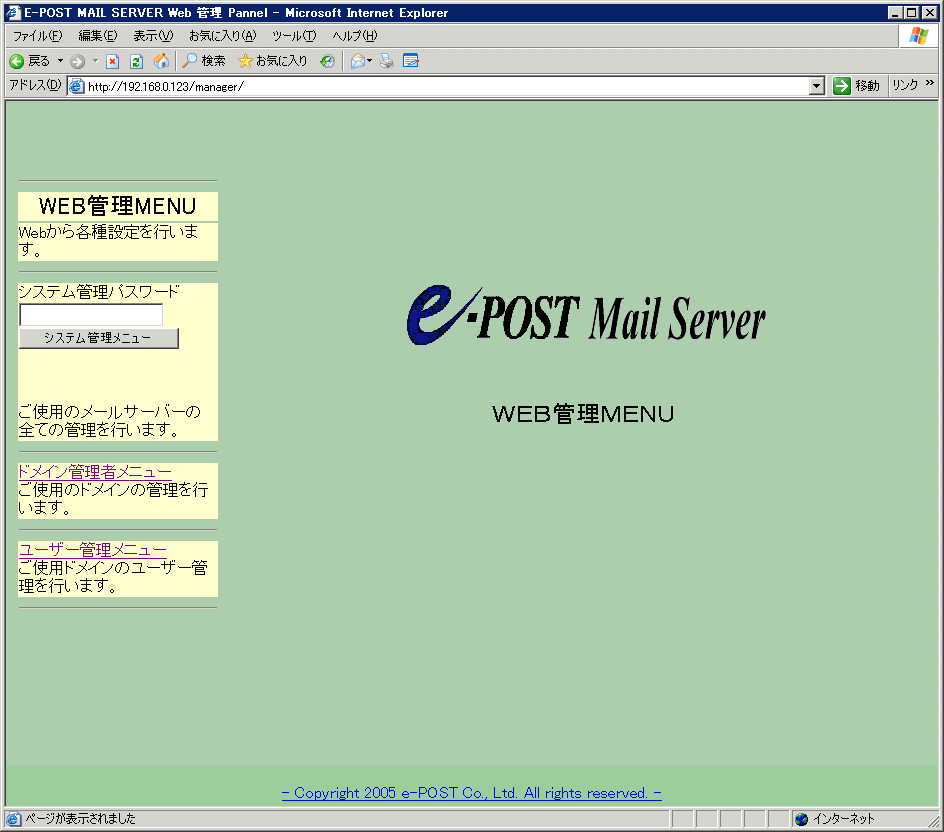This screenshot has height=832, width=944.
Task: Click the システム管理メニュー button
Action: coord(99,338)
